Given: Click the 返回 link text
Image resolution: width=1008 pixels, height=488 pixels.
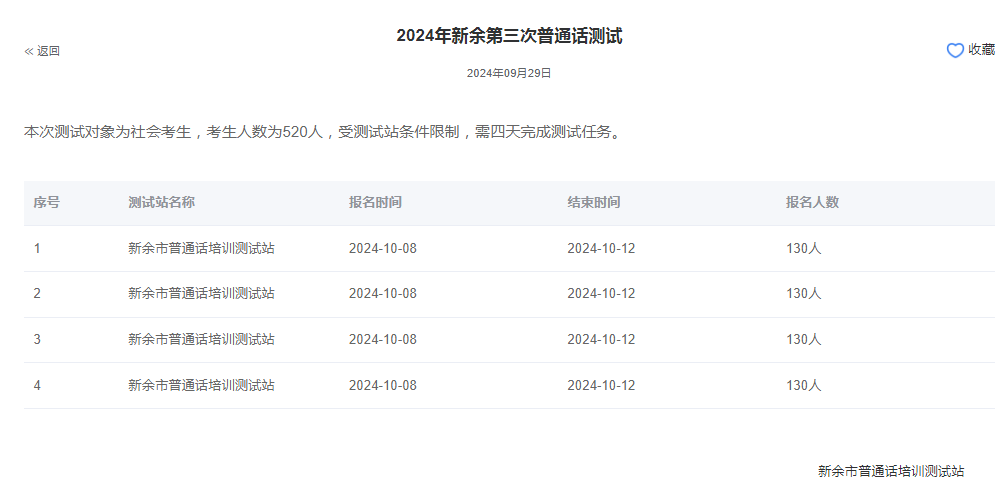Looking at the screenshot, I should click(49, 51).
